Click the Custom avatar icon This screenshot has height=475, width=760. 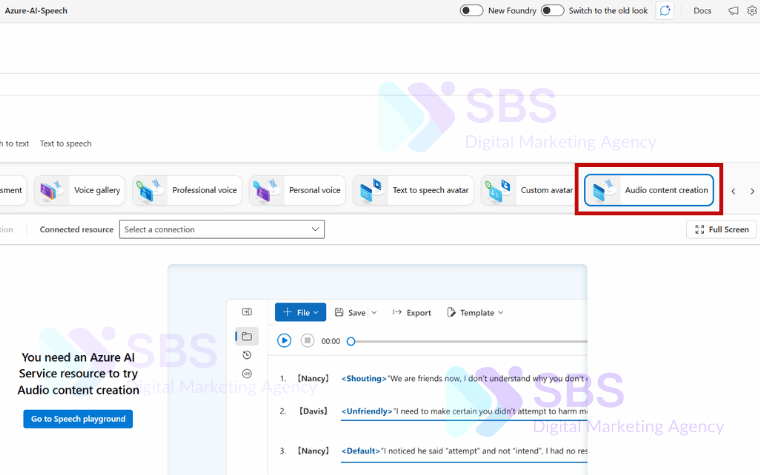[x=499, y=190]
